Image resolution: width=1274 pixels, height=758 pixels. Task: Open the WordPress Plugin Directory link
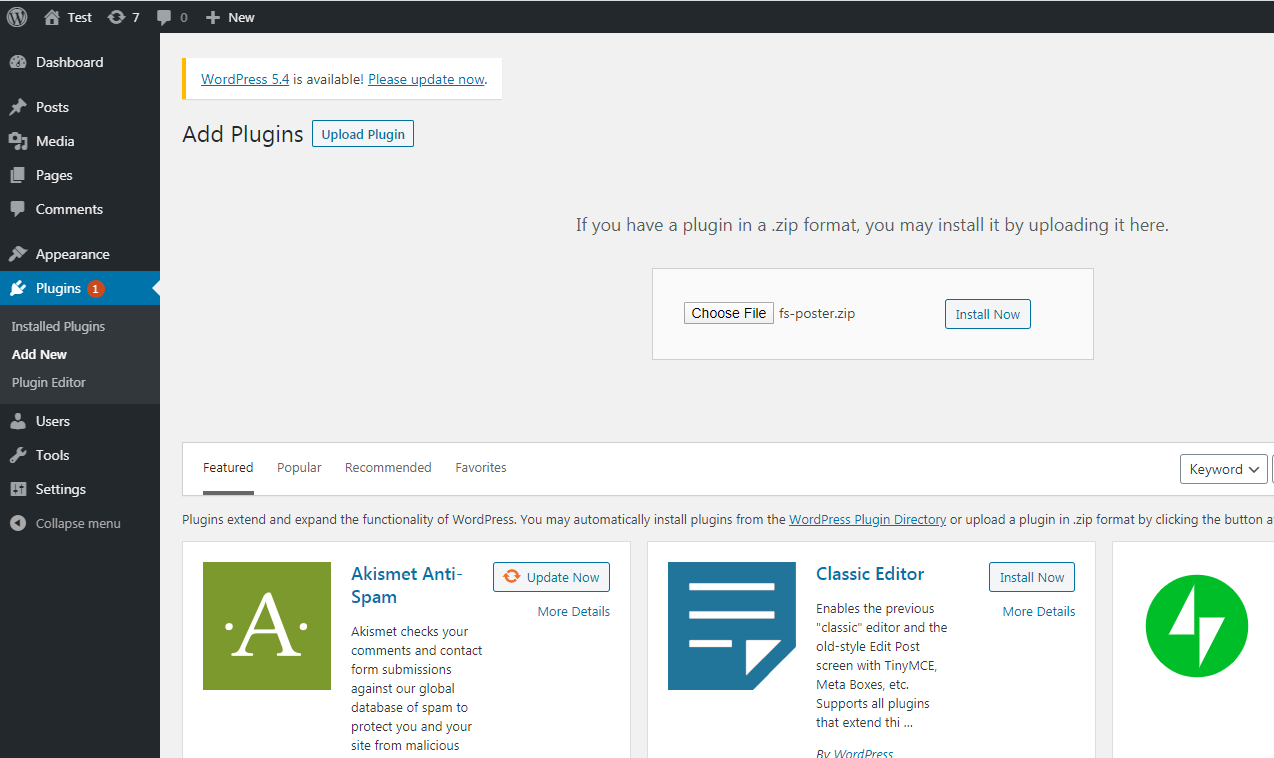click(x=868, y=519)
